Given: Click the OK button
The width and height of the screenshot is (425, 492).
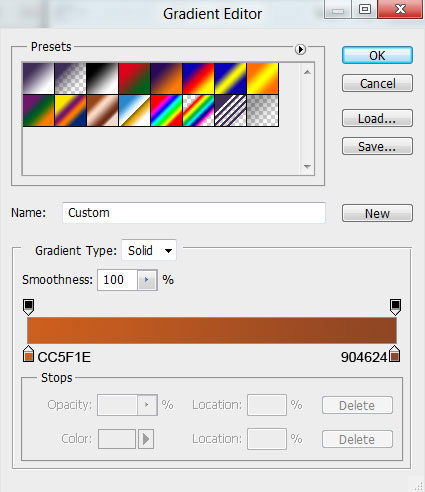Looking at the screenshot, I should point(377,55).
